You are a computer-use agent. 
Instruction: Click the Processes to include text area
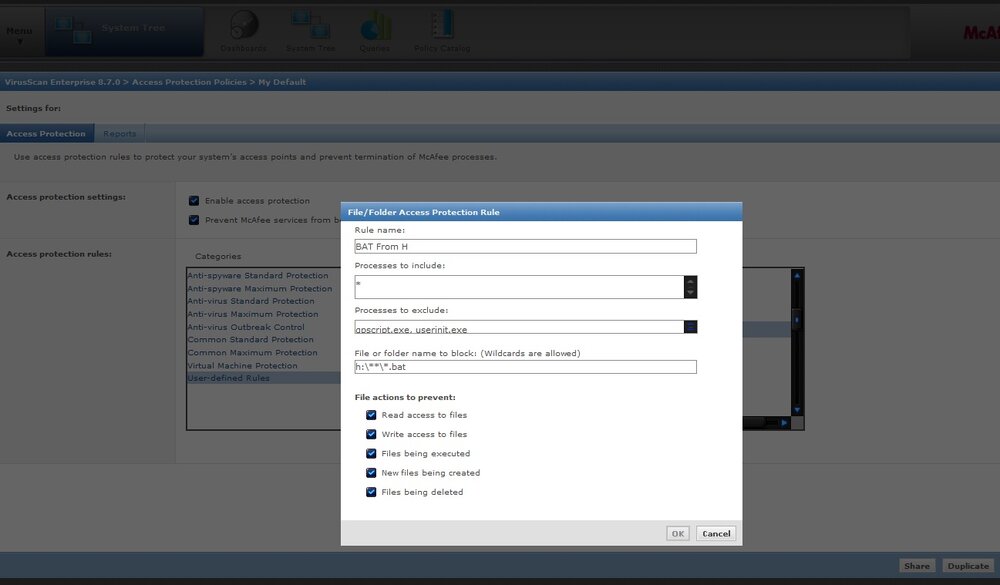pyautogui.click(x=519, y=287)
